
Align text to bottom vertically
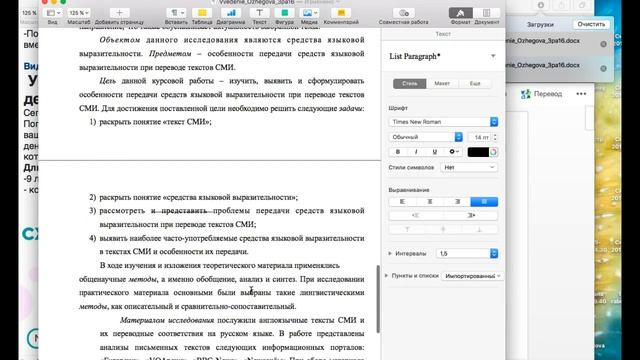tap(479, 229)
